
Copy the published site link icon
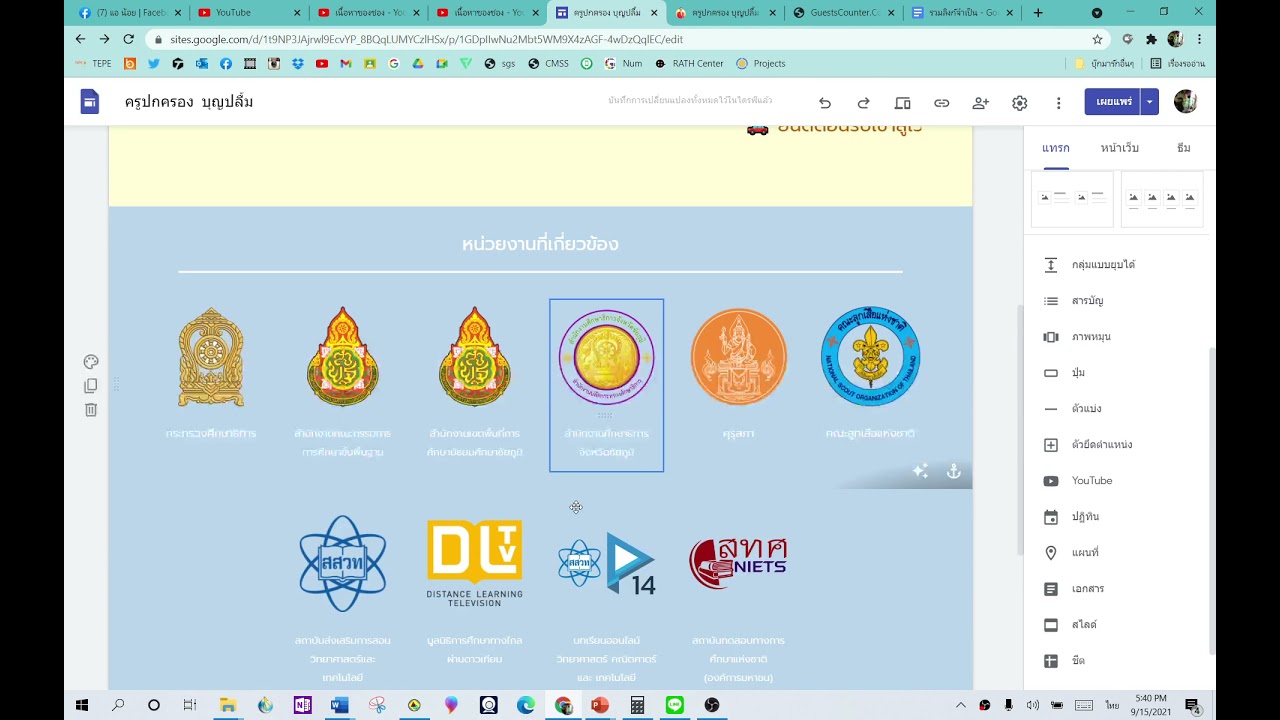[941, 103]
